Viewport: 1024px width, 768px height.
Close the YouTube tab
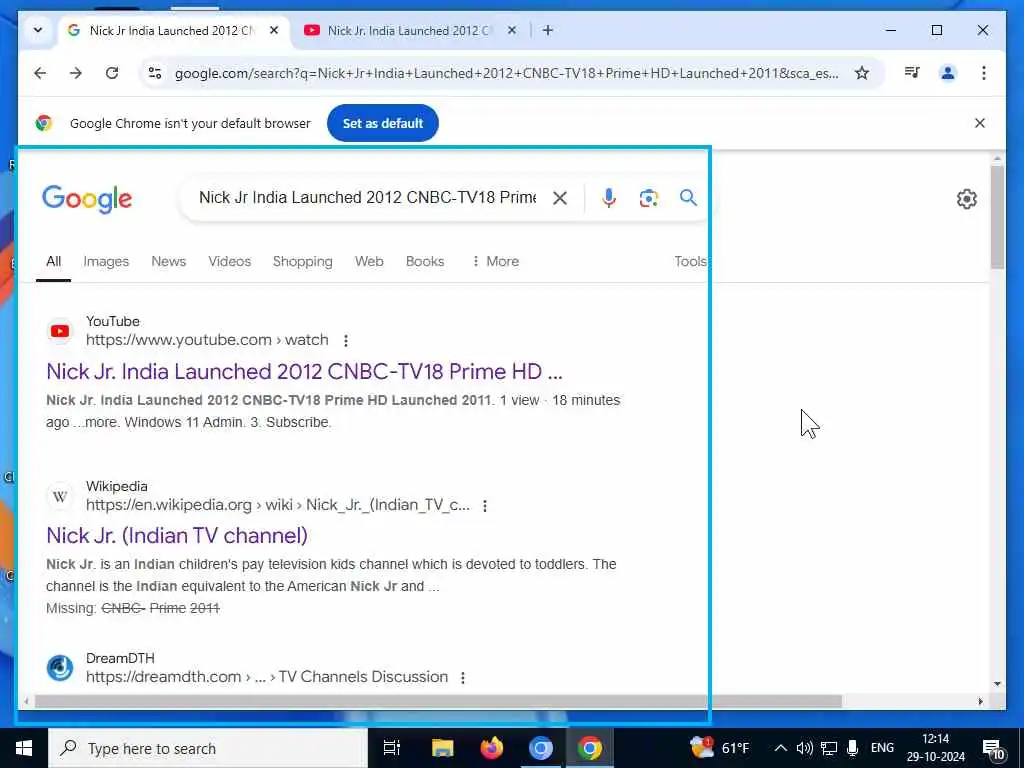pyautogui.click(x=512, y=30)
